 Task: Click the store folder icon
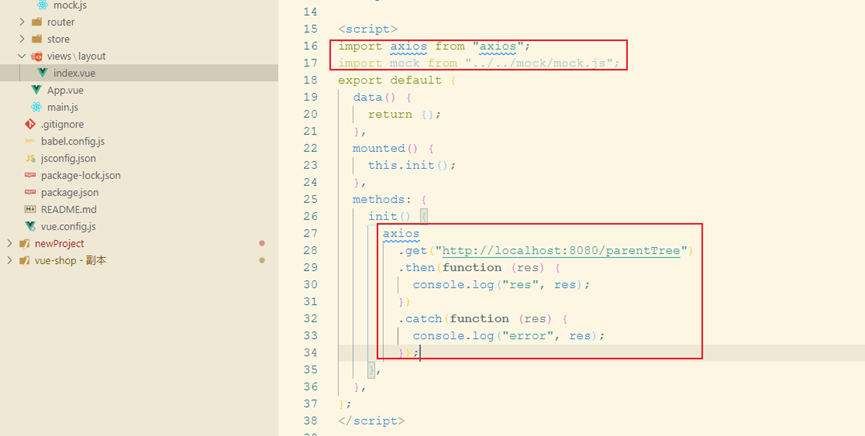[x=37, y=39]
